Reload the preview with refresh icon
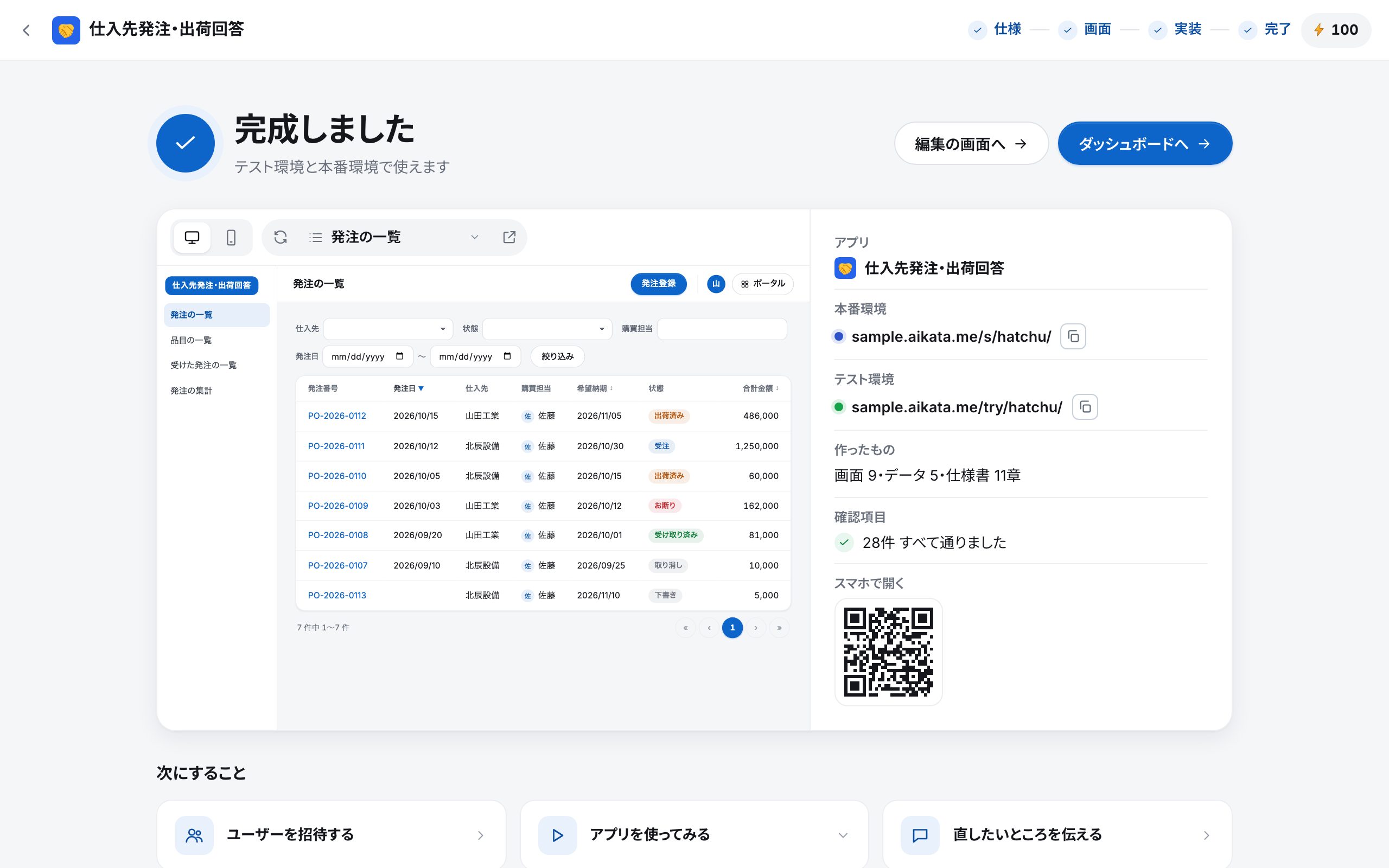This screenshot has width=1389, height=868. [280, 237]
